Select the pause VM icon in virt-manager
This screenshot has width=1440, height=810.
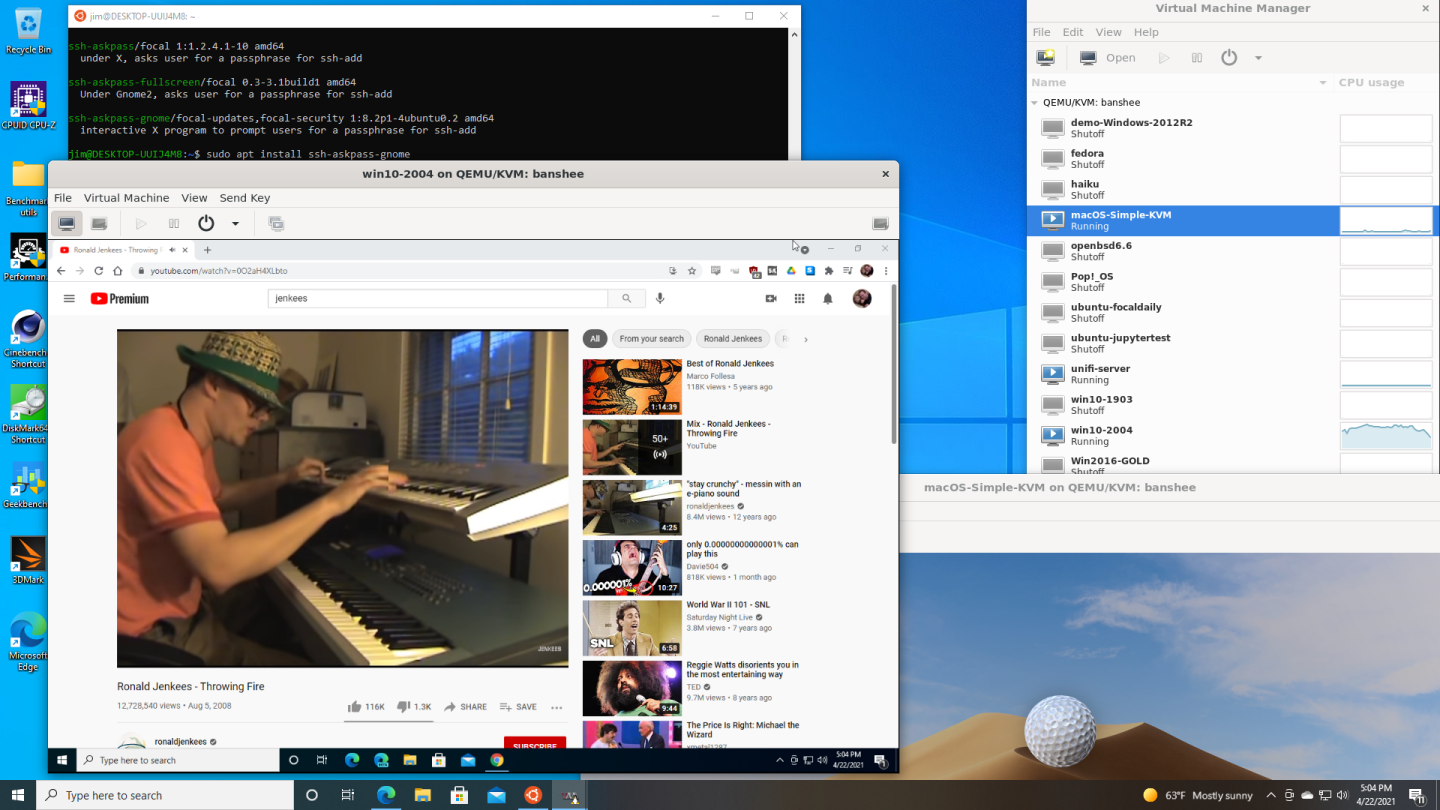click(x=1196, y=57)
